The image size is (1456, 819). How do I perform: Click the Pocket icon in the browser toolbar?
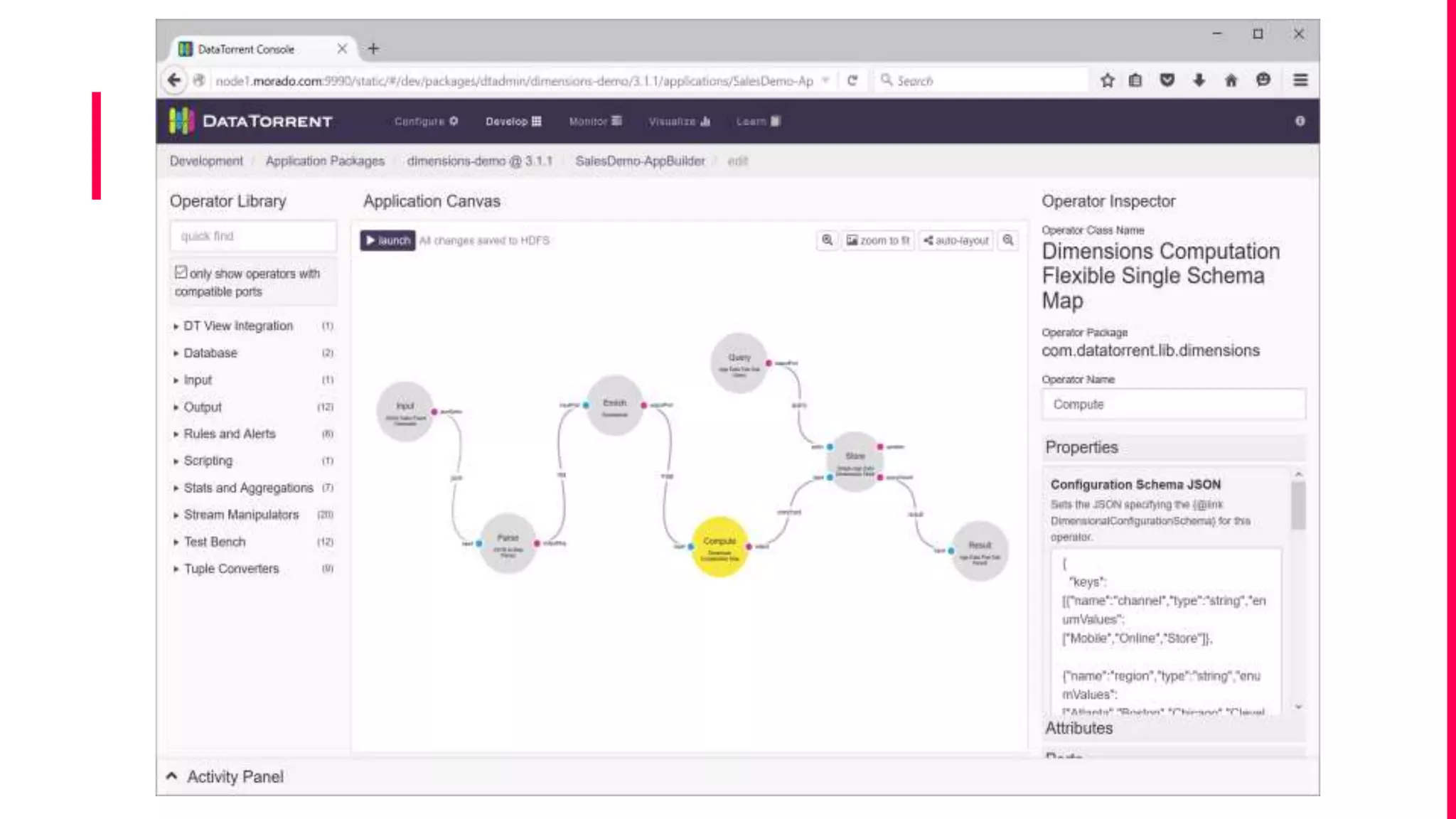[x=1167, y=80]
